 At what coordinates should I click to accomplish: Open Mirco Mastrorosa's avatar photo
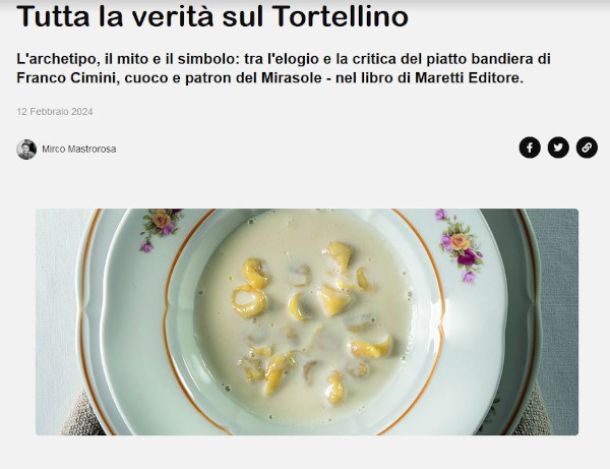[26, 149]
